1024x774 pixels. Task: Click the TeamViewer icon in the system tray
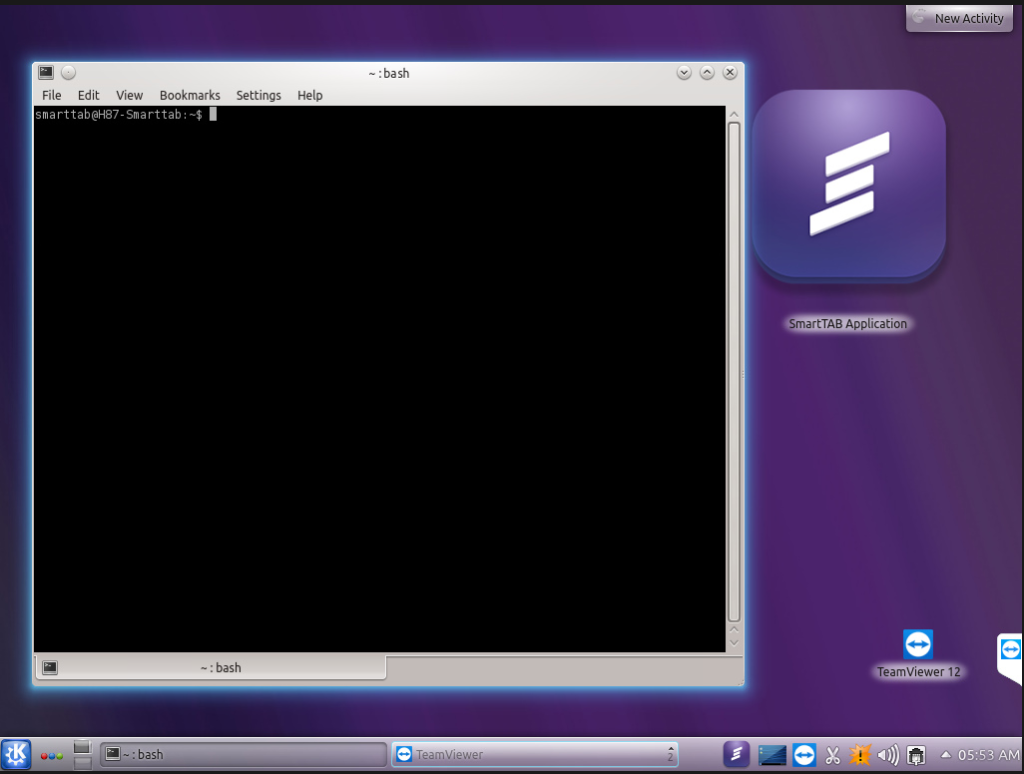point(804,755)
